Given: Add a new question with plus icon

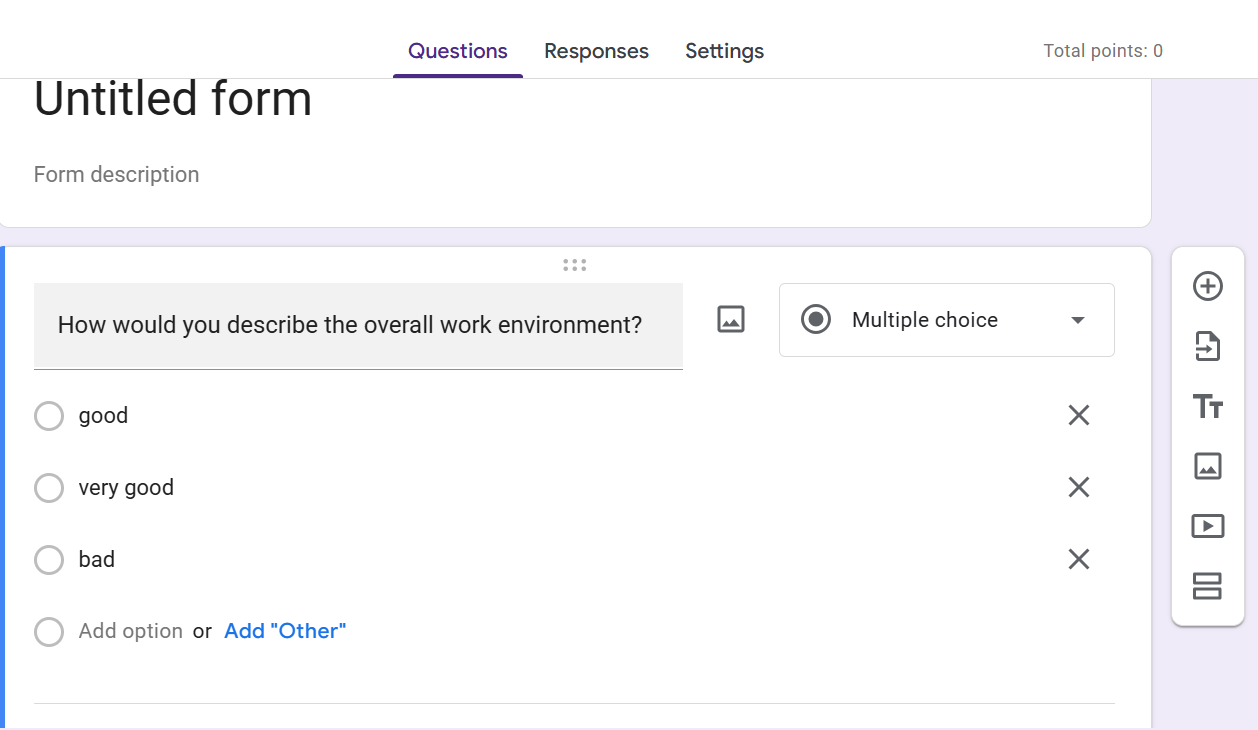Looking at the screenshot, I should [x=1208, y=286].
